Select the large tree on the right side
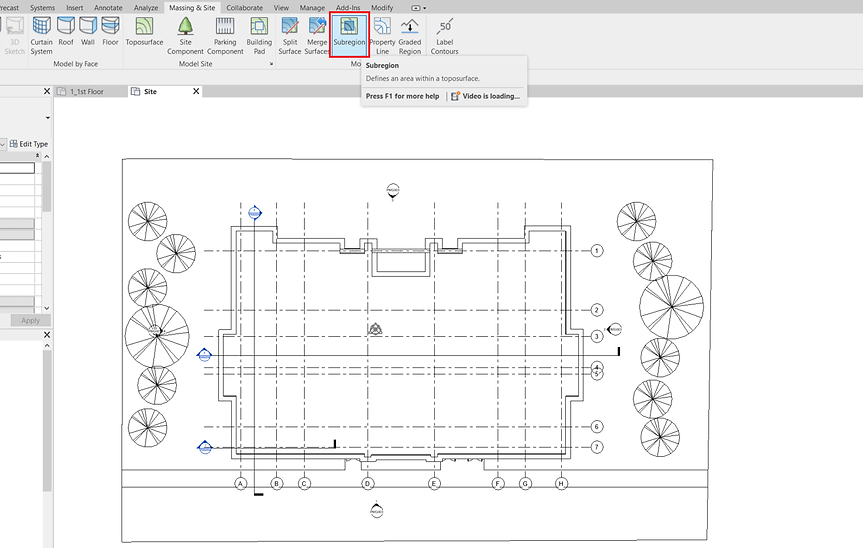Screen dimensions: 863x548 click(671, 307)
